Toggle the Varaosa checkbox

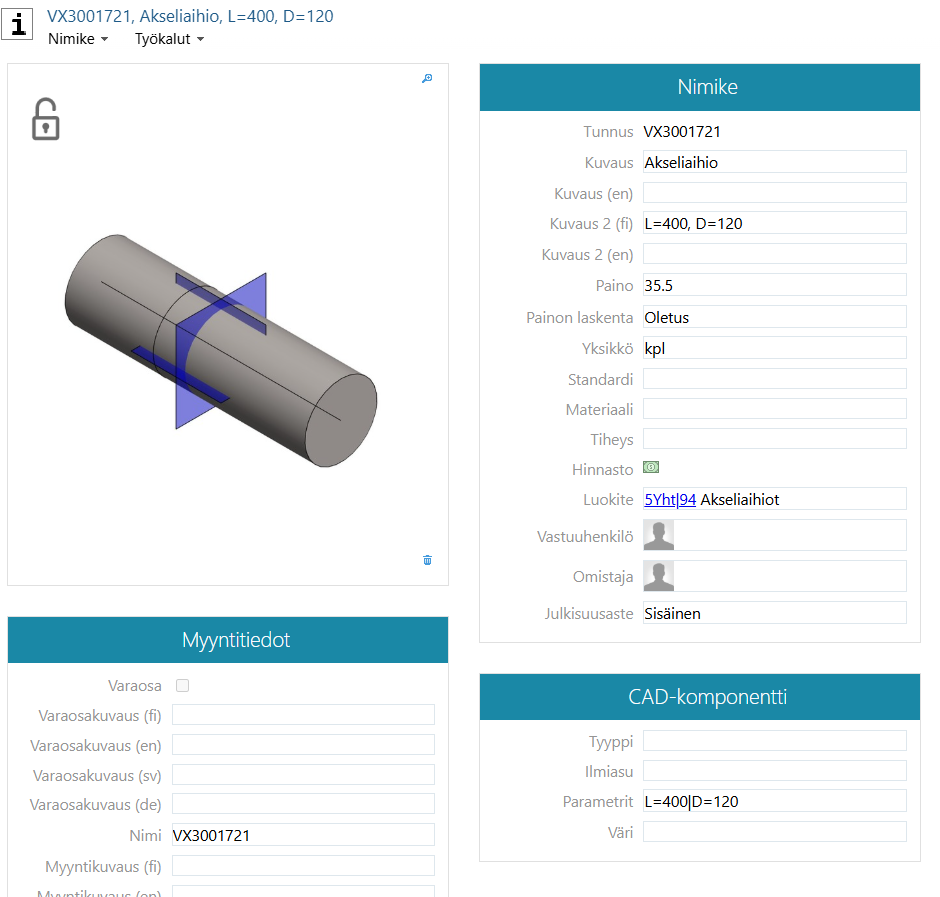pyautogui.click(x=182, y=686)
